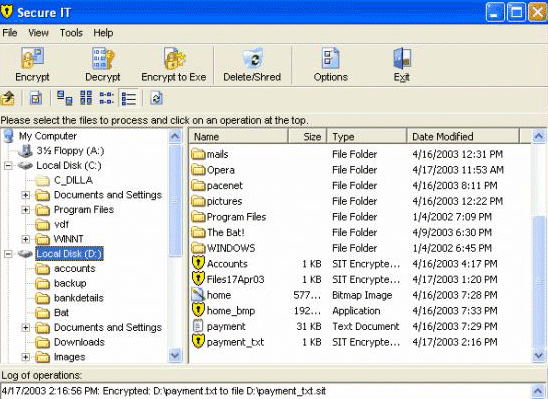This screenshot has width=548, height=399.
Task: Expand the WINNT folder node
Action: click(x=26, y=239)
